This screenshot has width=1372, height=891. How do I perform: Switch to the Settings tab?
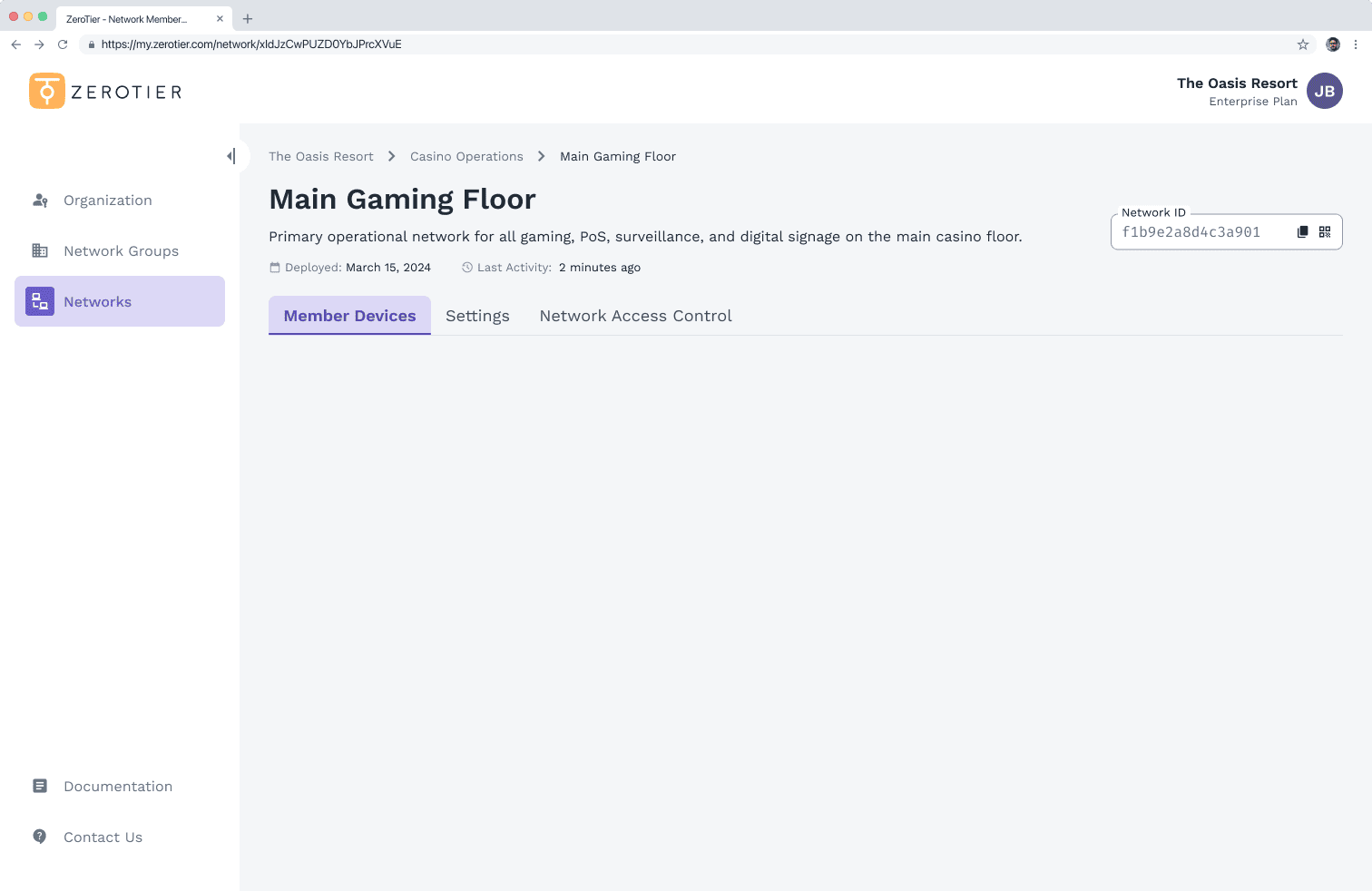tap(477, 316)
